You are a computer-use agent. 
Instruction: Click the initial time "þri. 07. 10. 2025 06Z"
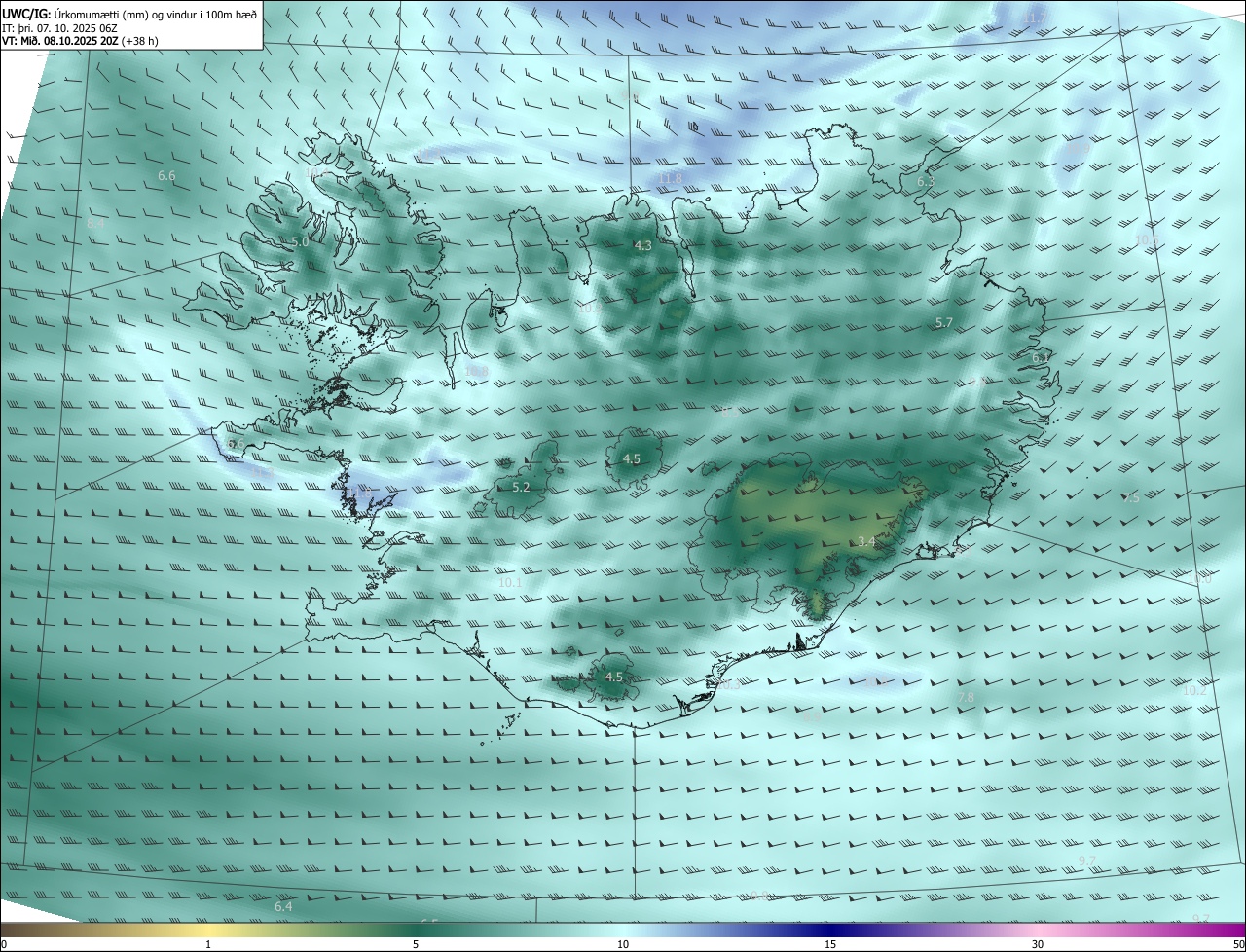67,28
